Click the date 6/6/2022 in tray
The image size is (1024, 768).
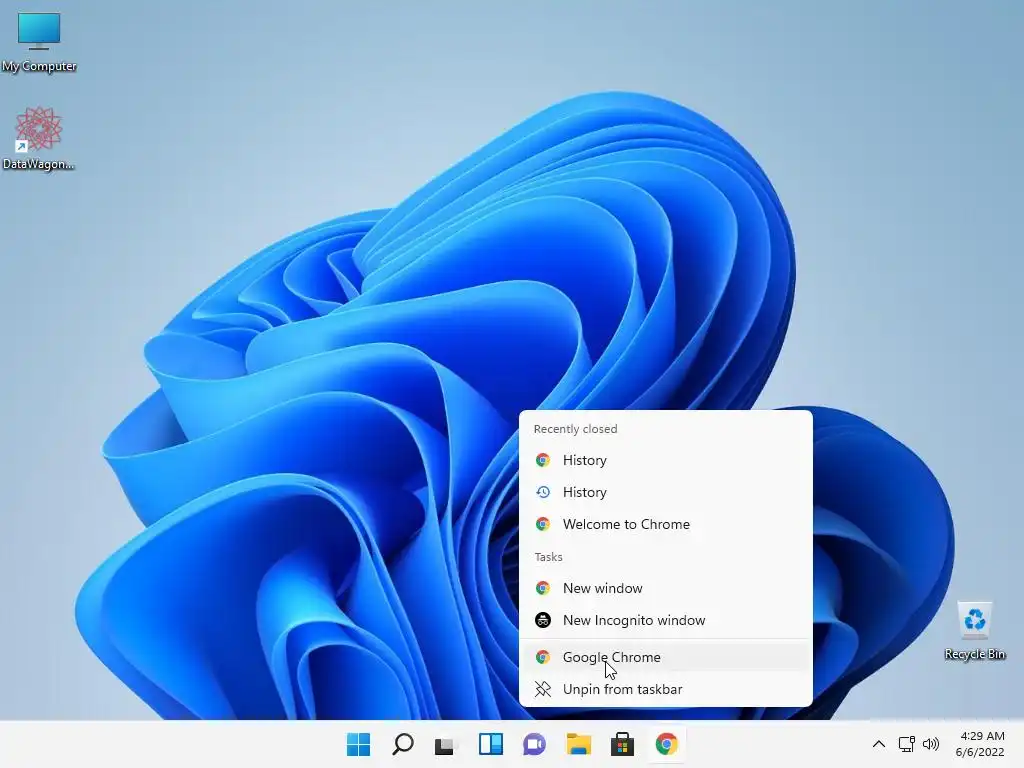coord(980,752)
